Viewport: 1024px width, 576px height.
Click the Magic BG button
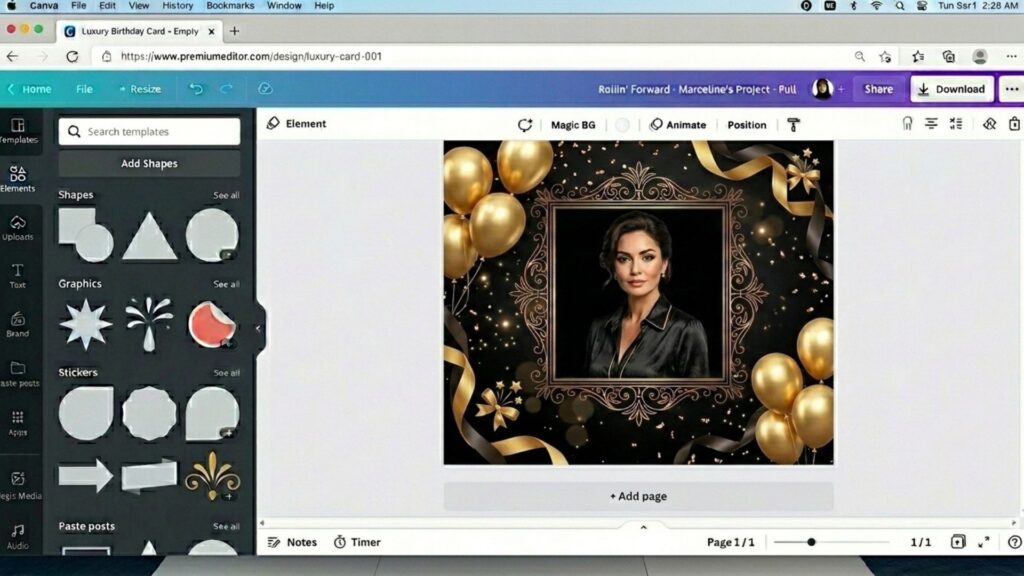tap(573, 125)
